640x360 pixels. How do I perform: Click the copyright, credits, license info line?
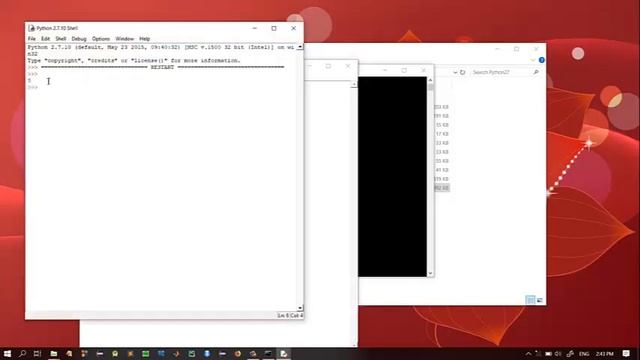pos(134,60)
